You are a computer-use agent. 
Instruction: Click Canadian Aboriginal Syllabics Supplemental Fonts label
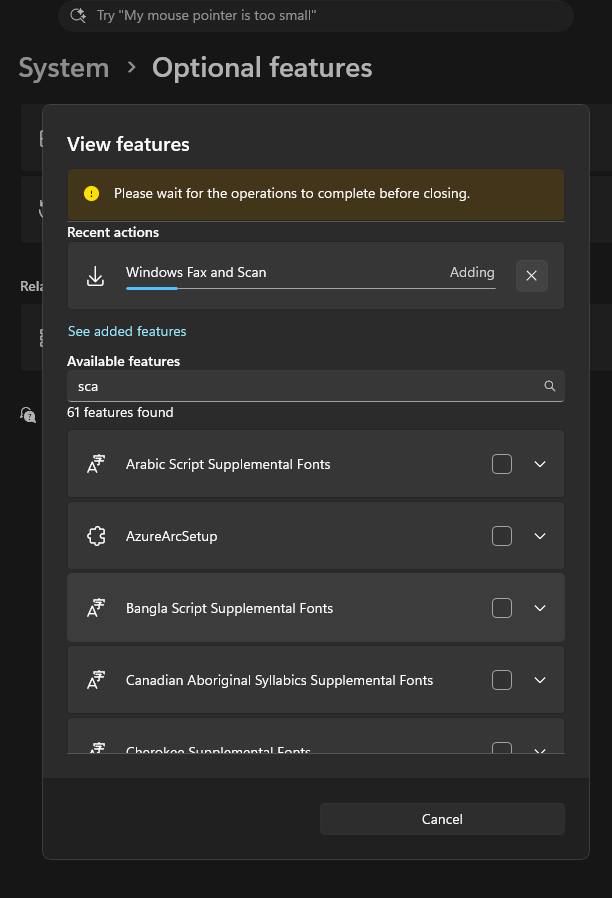279,680
